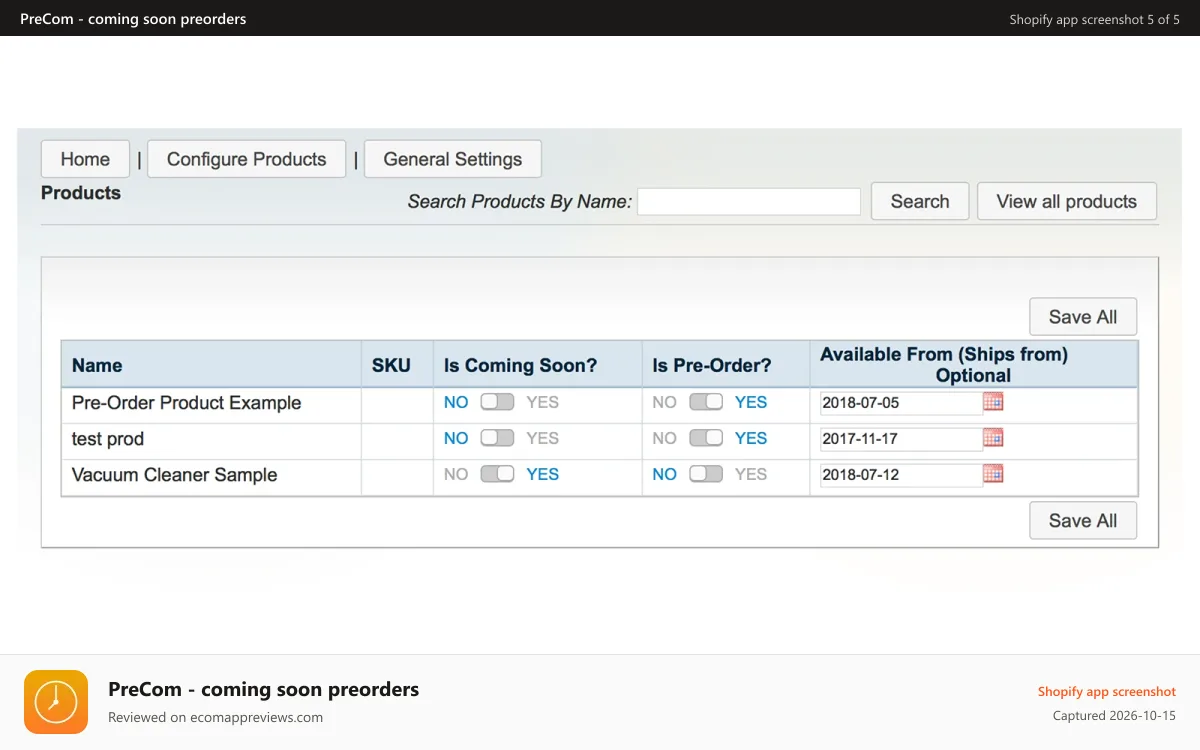The height and width of the screenshot is (750, 1200).
Task: Toggle Is Pre-Order for Pre-Order Product Example
Action: point(706,402)
